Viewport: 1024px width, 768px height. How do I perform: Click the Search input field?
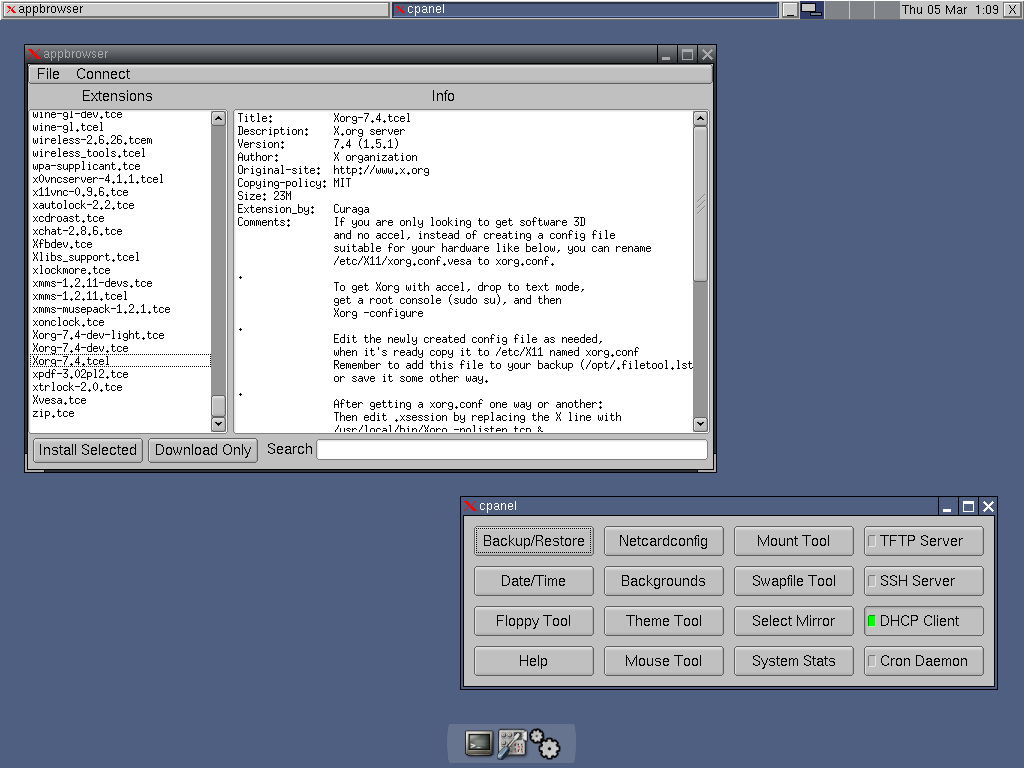(512, 449)
